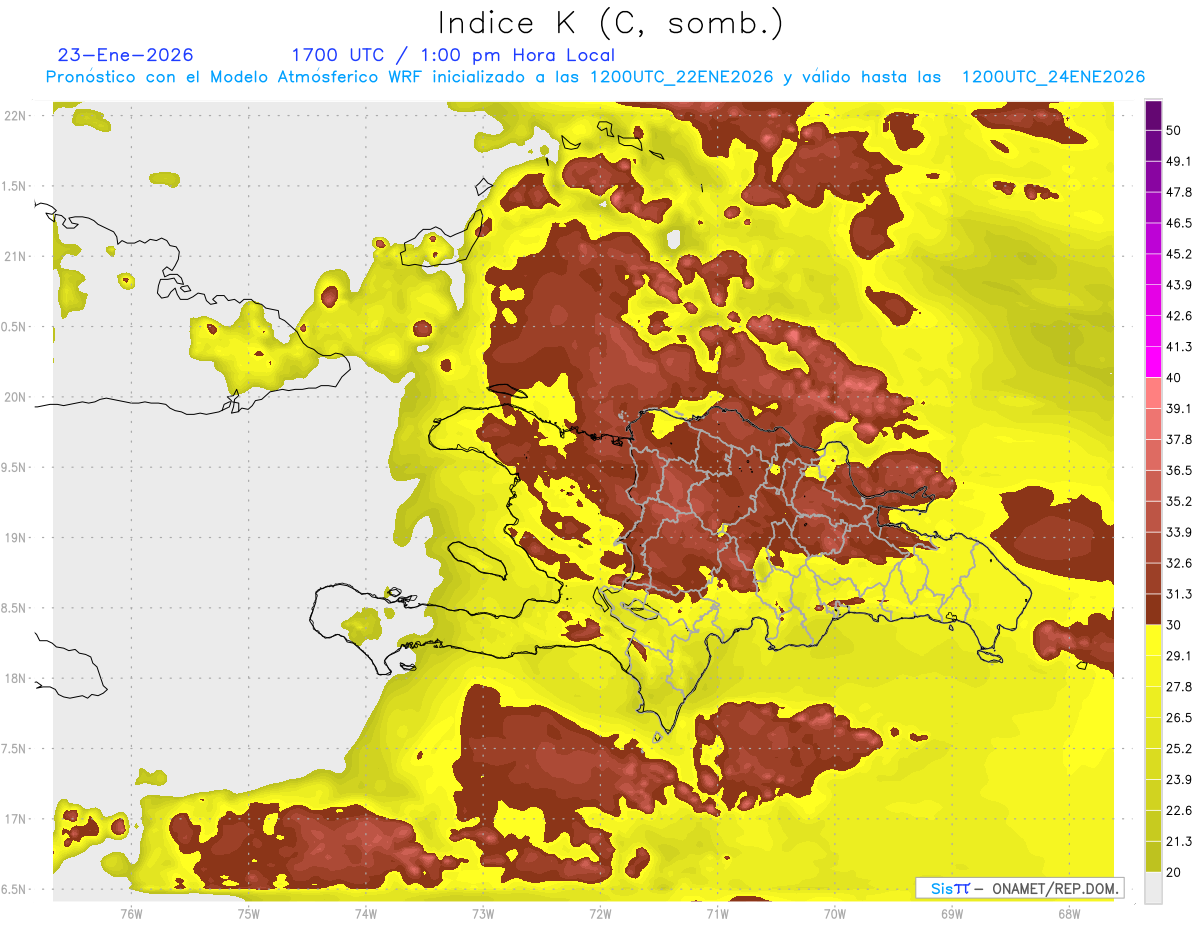The width and height of the screenshot is (1200, 927).
Task: Click the '20N' latitude axis label
Action: [16, 397]
